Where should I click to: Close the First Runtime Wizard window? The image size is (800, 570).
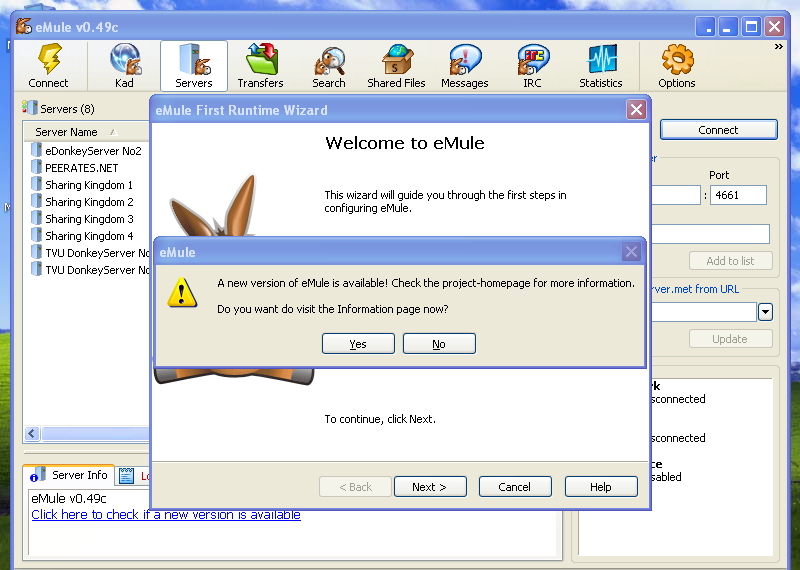coord(636,109)
